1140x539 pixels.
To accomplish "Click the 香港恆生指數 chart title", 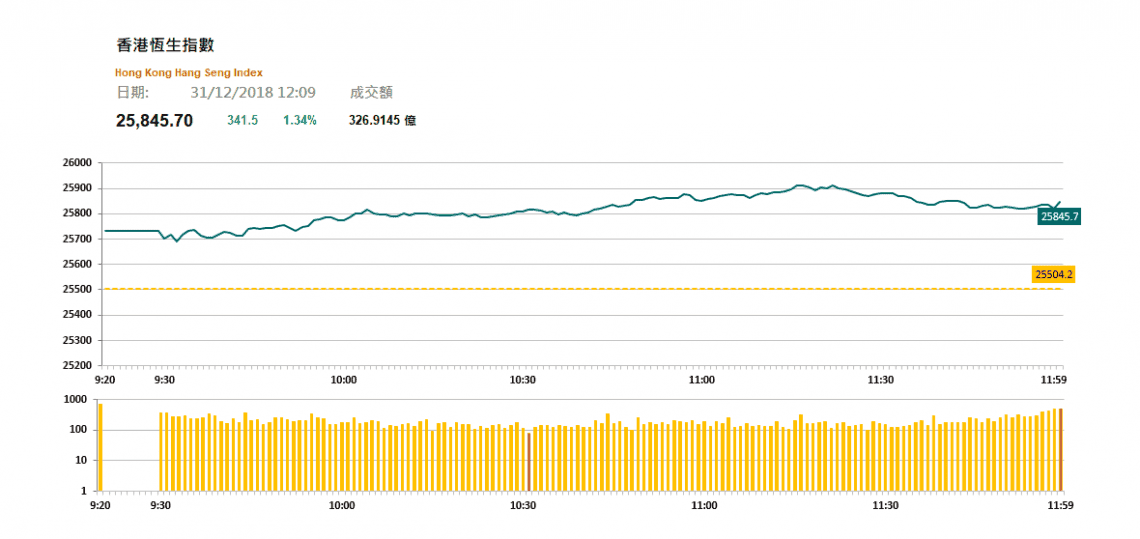I will (x=165, y=45).
